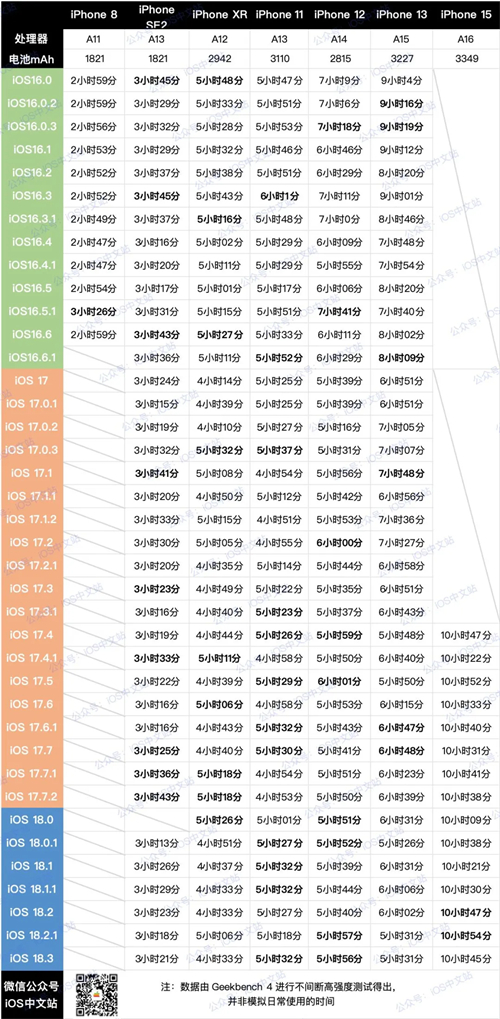
Task: Select the iOS 17 row label
Action: click(33, 381)
